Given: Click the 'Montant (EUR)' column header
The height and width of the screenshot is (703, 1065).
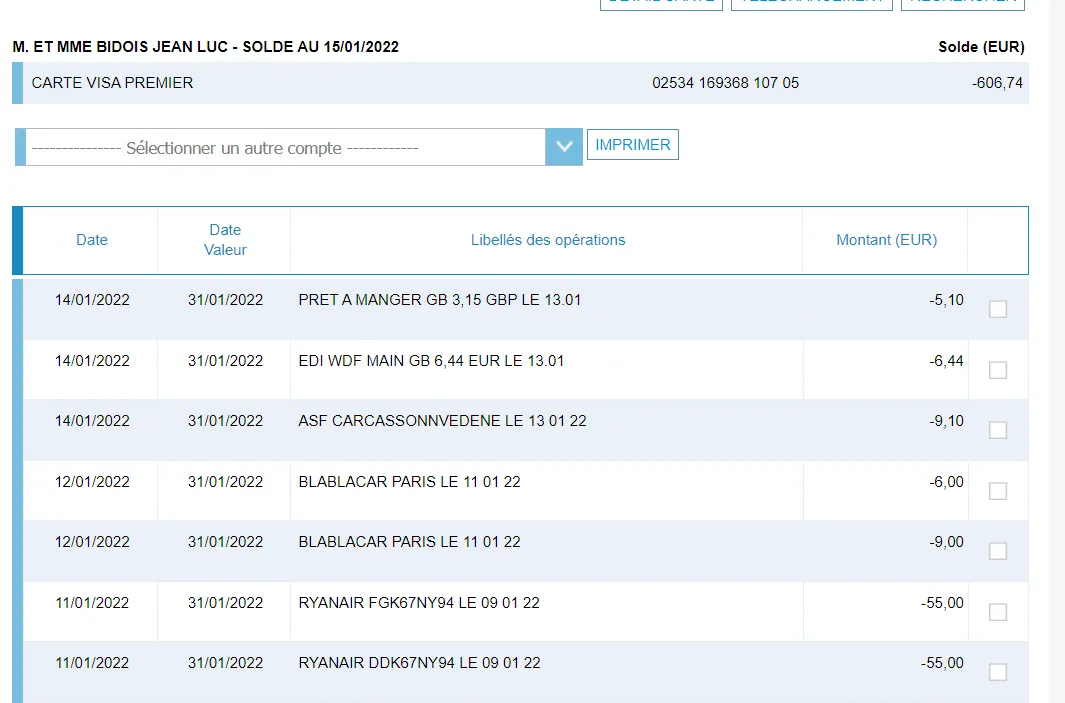Looking at the screenshot, I should [x=886, y=240].
